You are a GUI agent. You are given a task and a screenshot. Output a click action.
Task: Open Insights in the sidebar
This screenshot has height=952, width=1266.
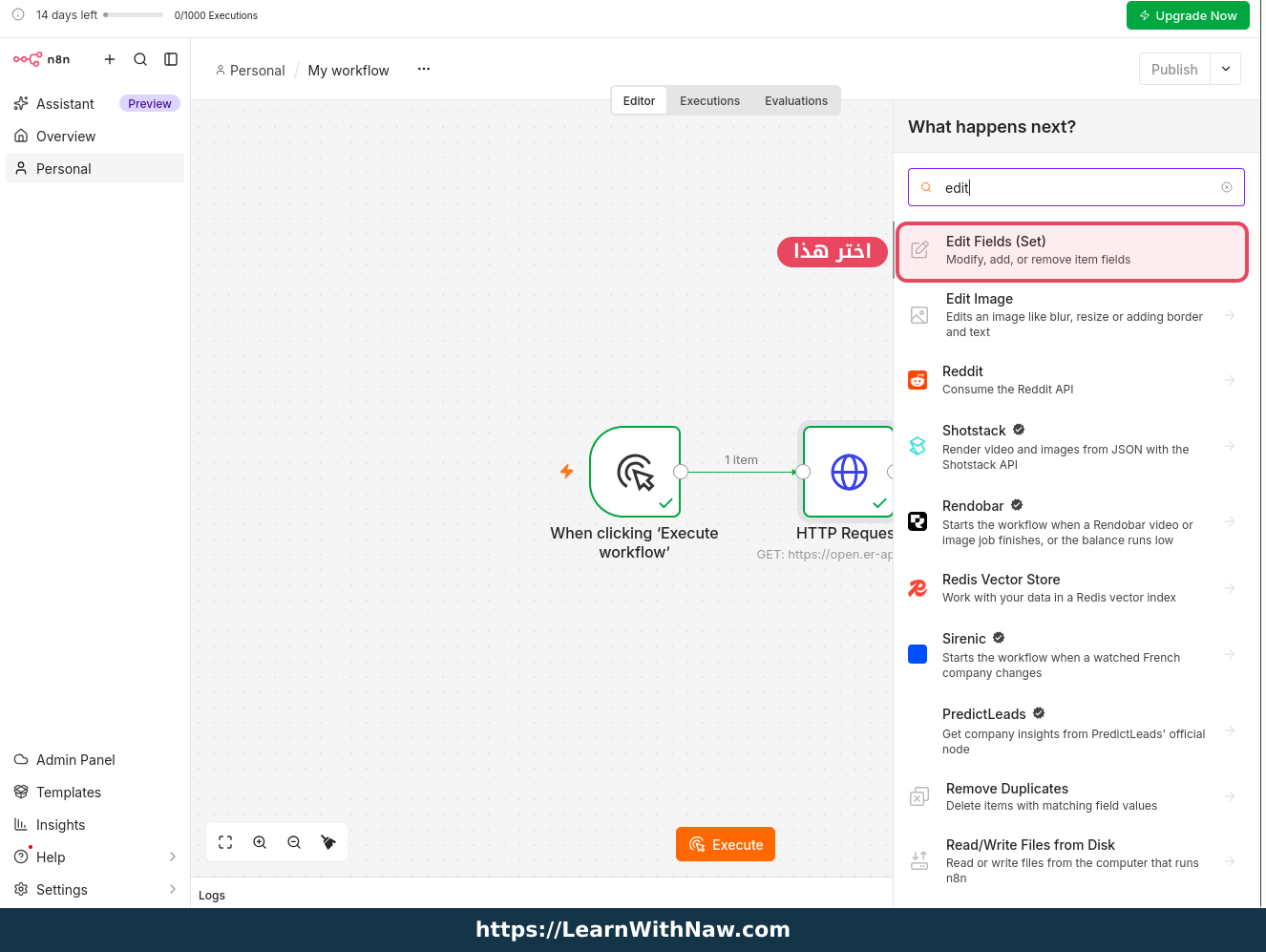tap(95, 825)
